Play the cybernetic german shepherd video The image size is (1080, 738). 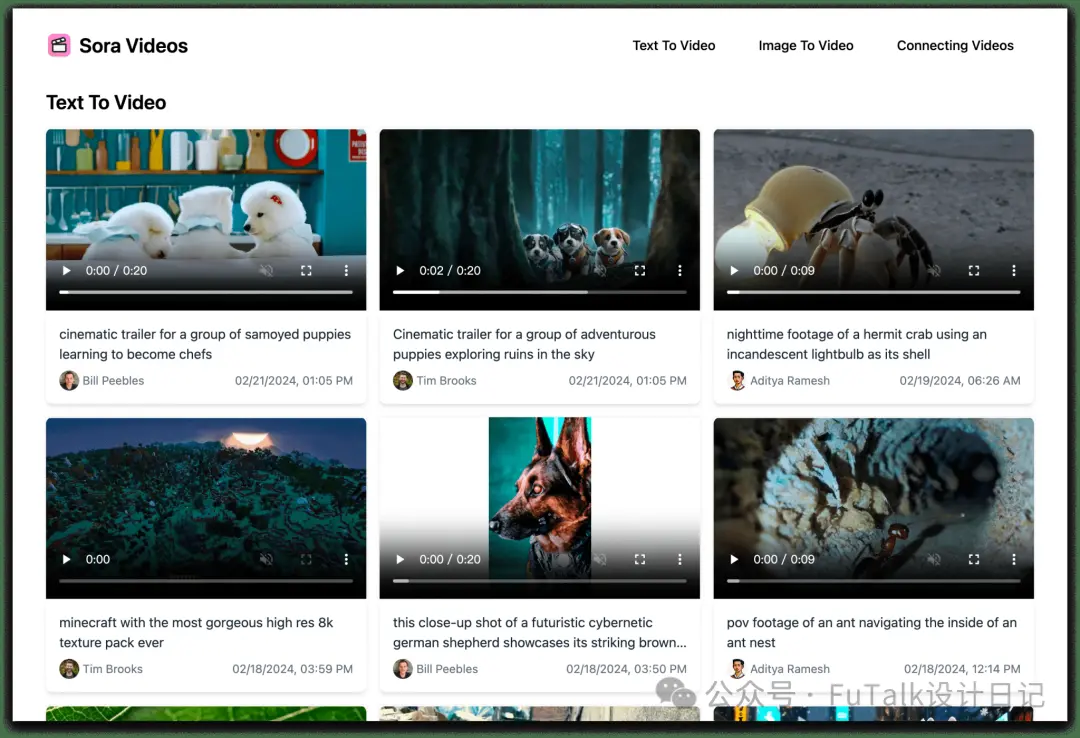[400, 560]
